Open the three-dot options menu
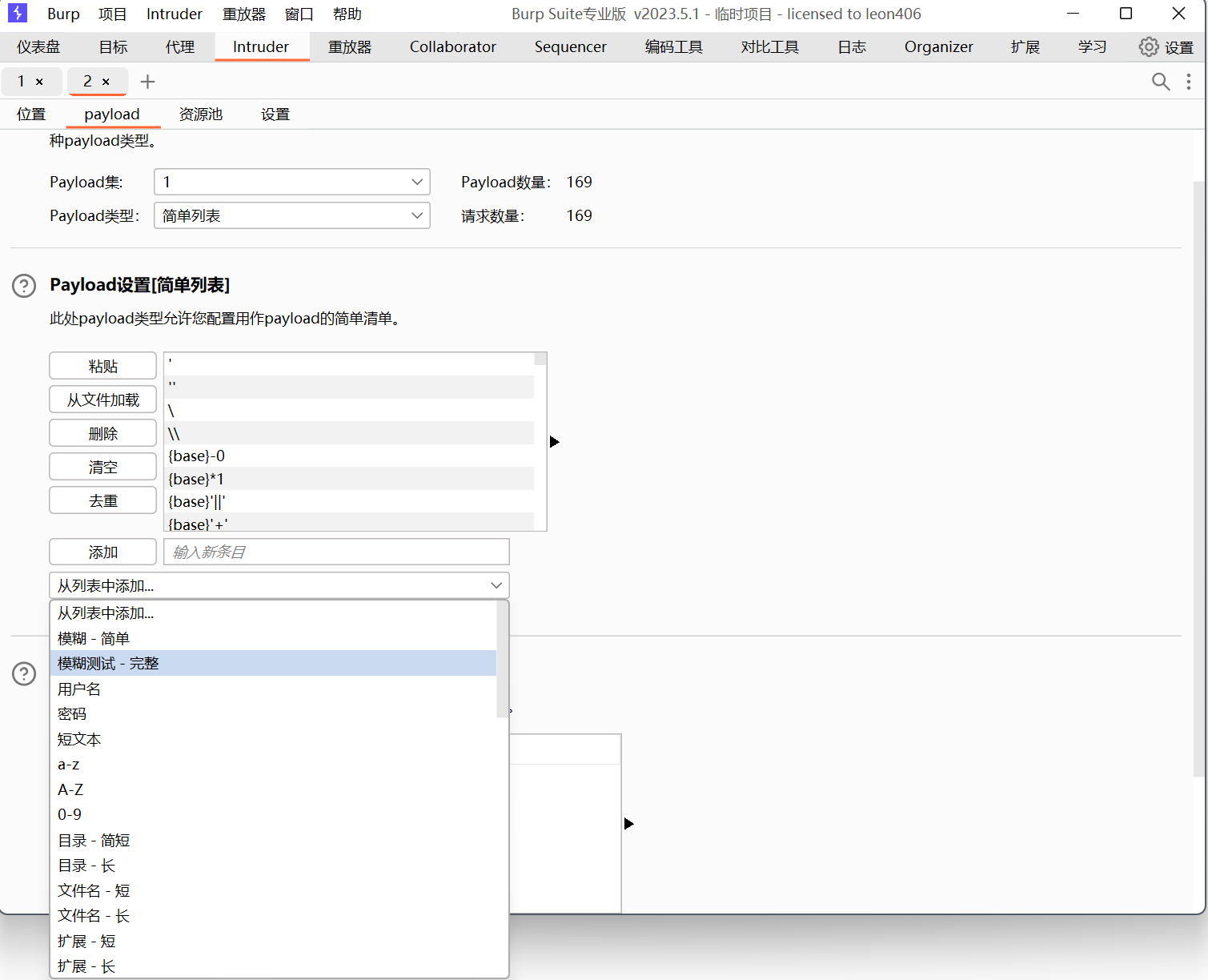 (1188, 82)
